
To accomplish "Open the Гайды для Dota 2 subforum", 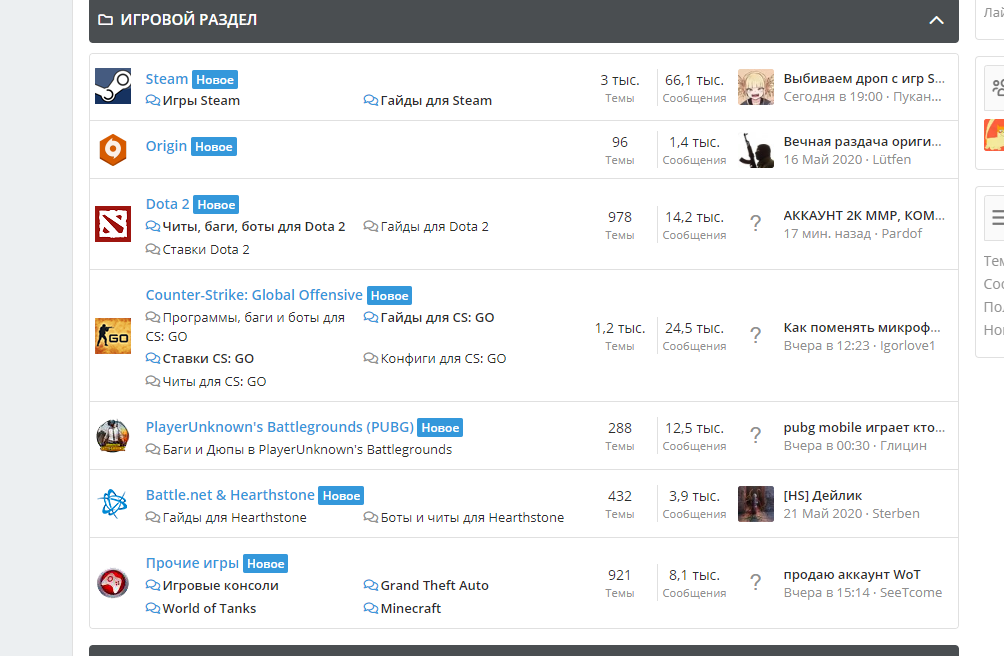I will [x=434, y=227].
